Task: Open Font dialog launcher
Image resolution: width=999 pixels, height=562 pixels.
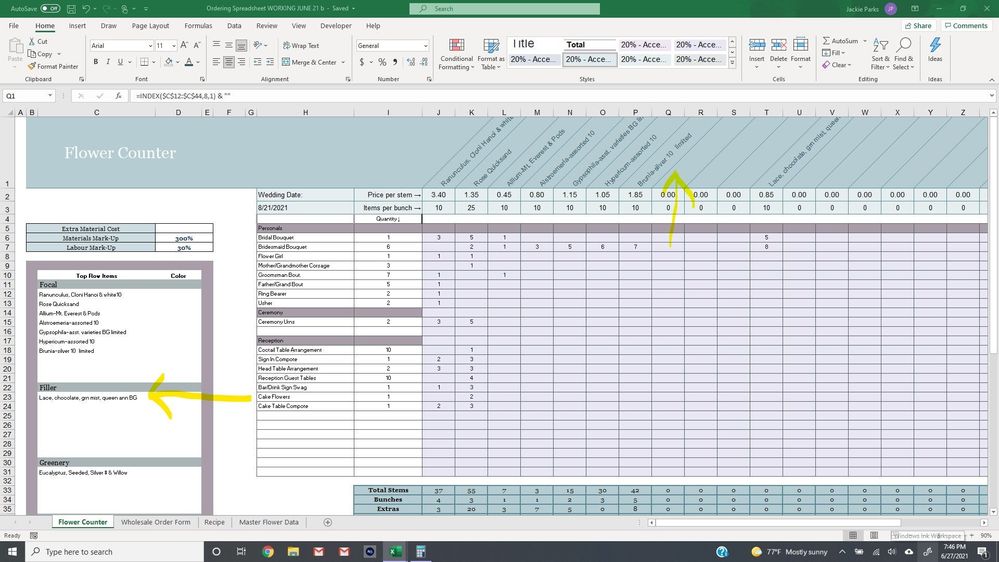Action: pyautogui.click(x=202, y=80)
